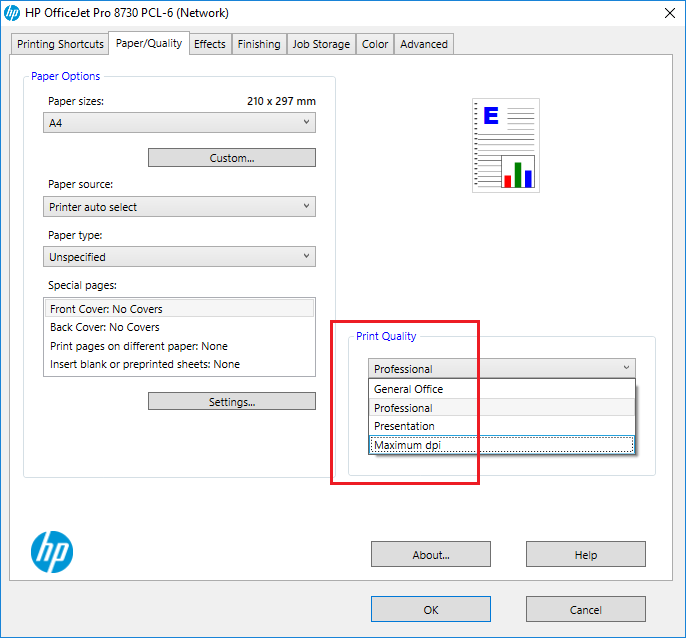The height and width of the screenshot is (638, 686).
Task: Switch to the Color tab
Action: click(375, 44)
